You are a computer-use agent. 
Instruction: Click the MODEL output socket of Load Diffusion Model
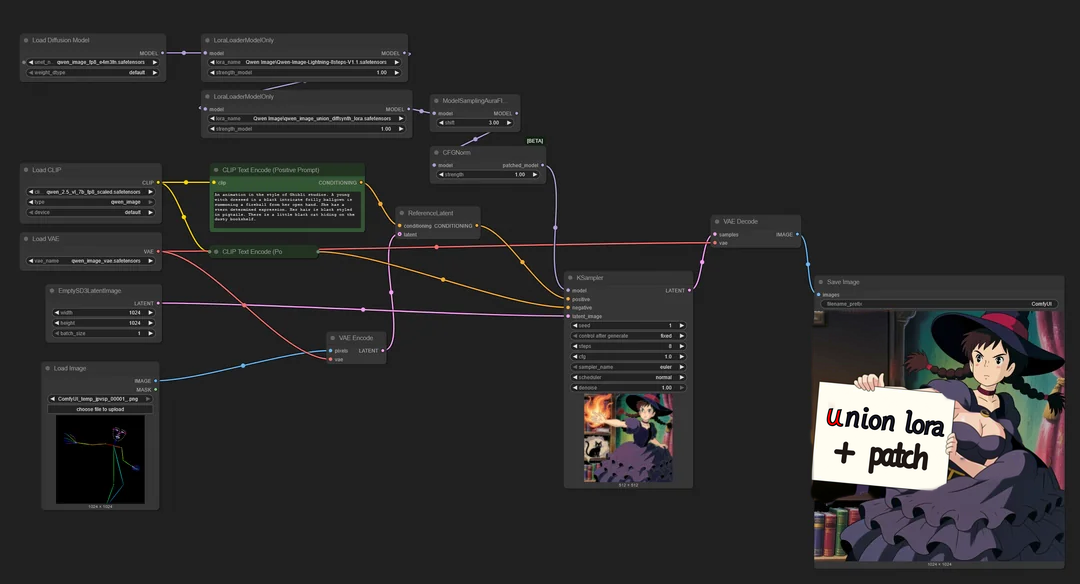coord(163,53)
